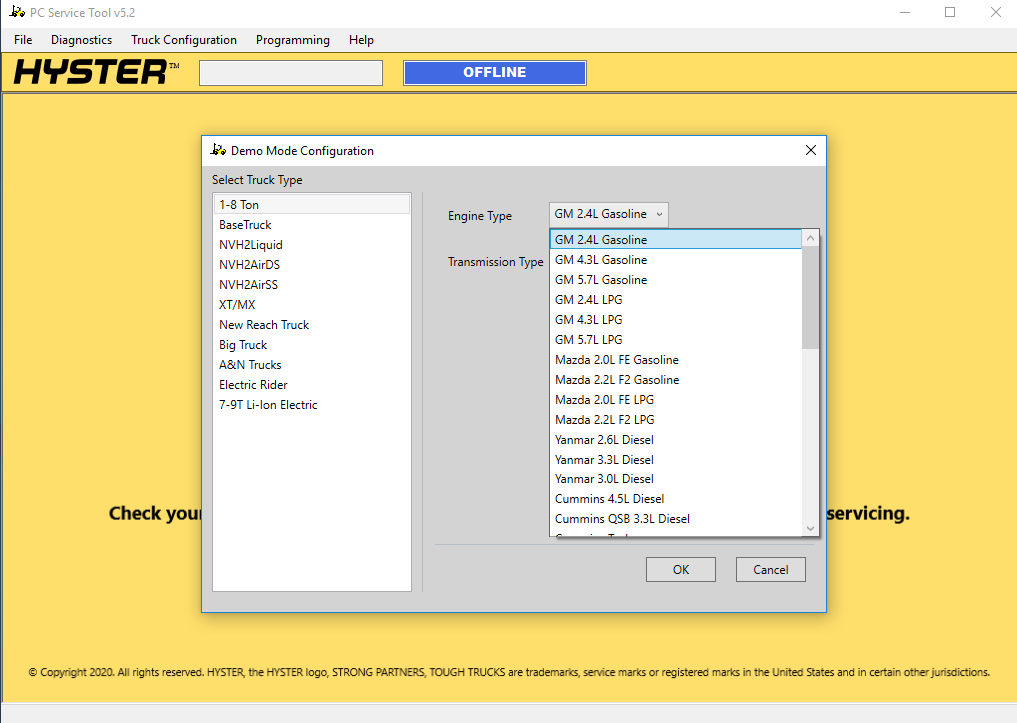Screen dimensions: 1017x723
Task: Click the engine list scrollbar down arrow
Action: click(x=810, y=528)
